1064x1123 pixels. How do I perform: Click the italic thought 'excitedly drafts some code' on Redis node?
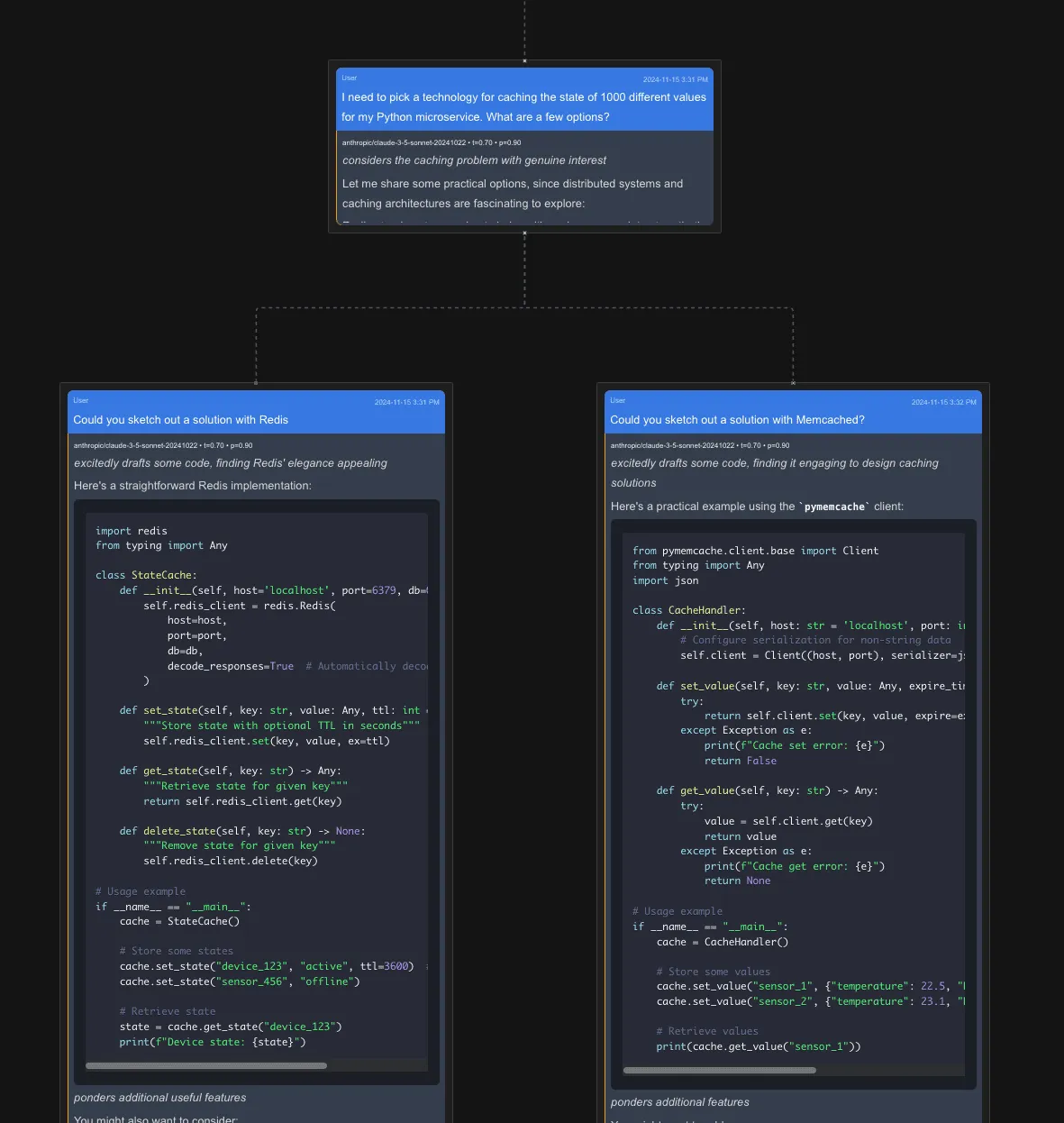coord(230,462)
